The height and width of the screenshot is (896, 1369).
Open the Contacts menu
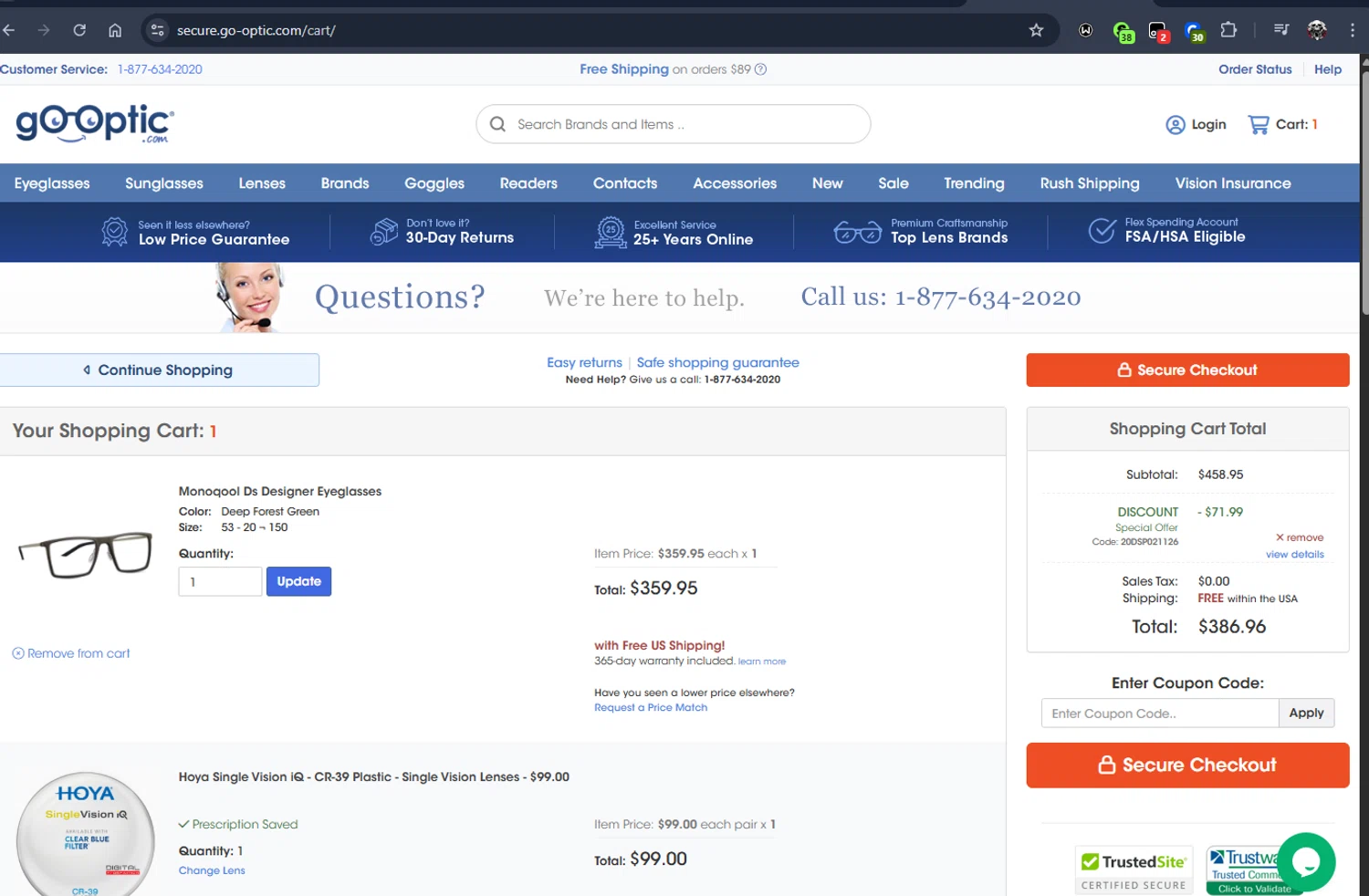point(625,183)
